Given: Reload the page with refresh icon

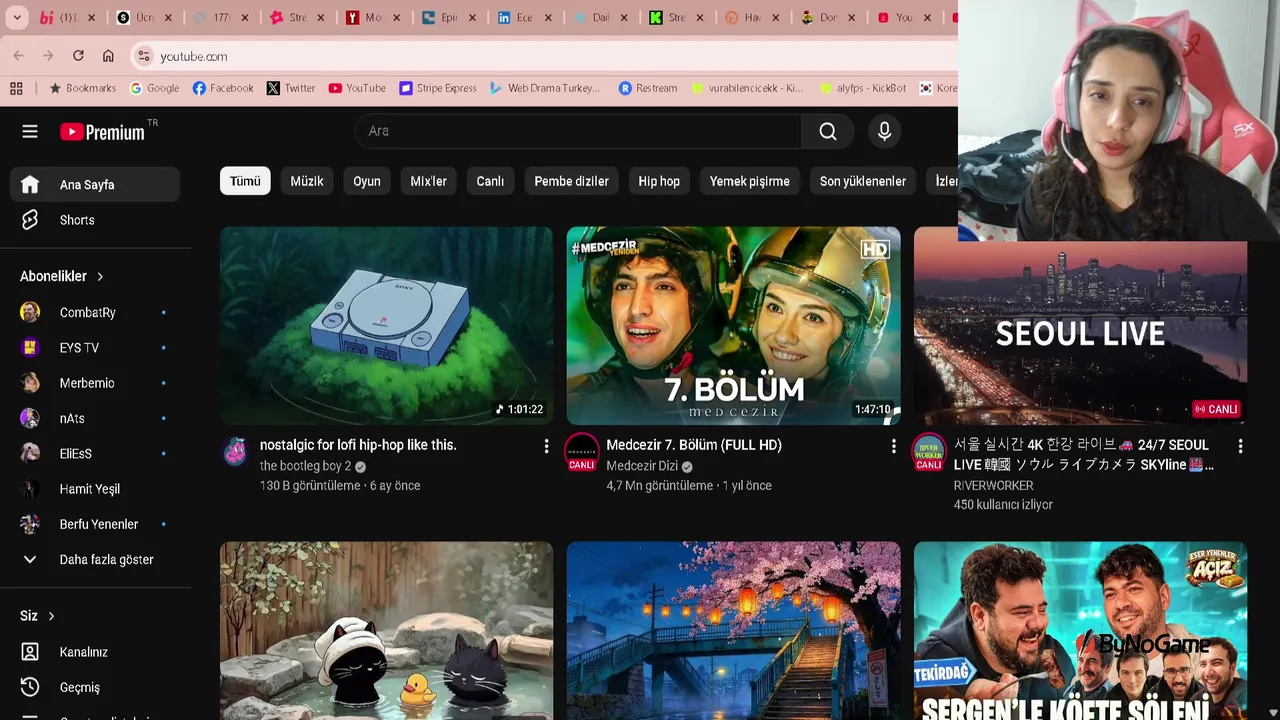Looking at the screenshot, I should pyautogui.click(x=78, y=56).
